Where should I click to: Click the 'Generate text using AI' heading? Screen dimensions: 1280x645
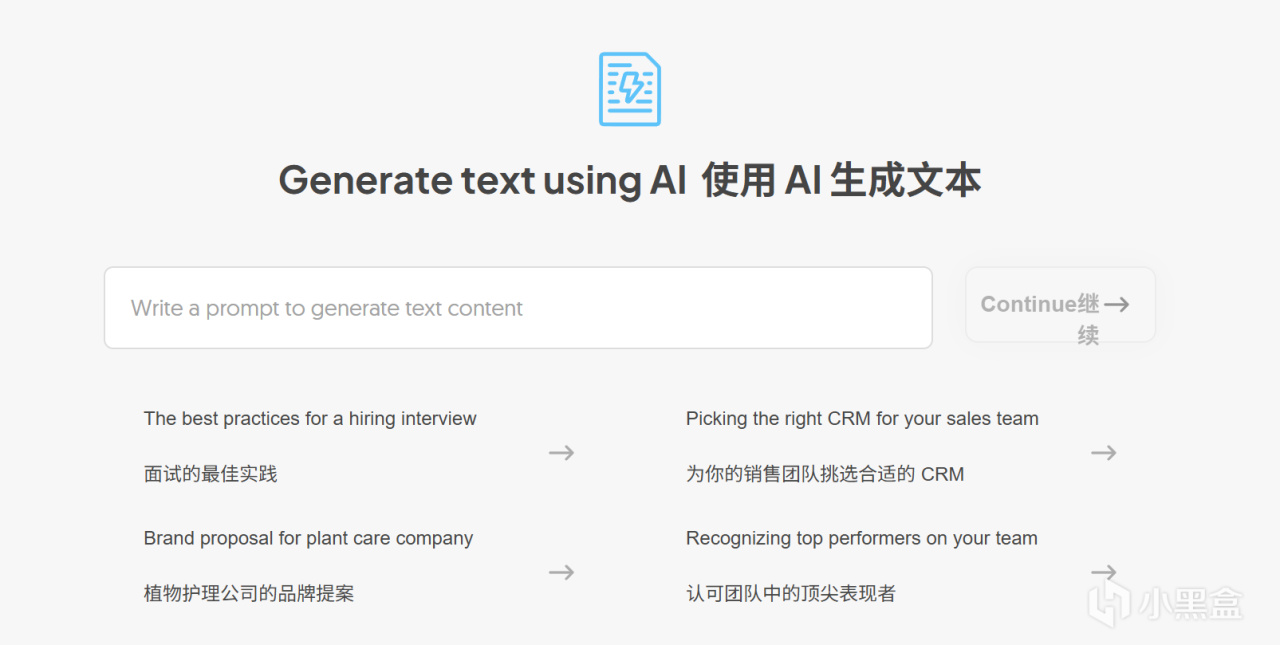(482, 180)
